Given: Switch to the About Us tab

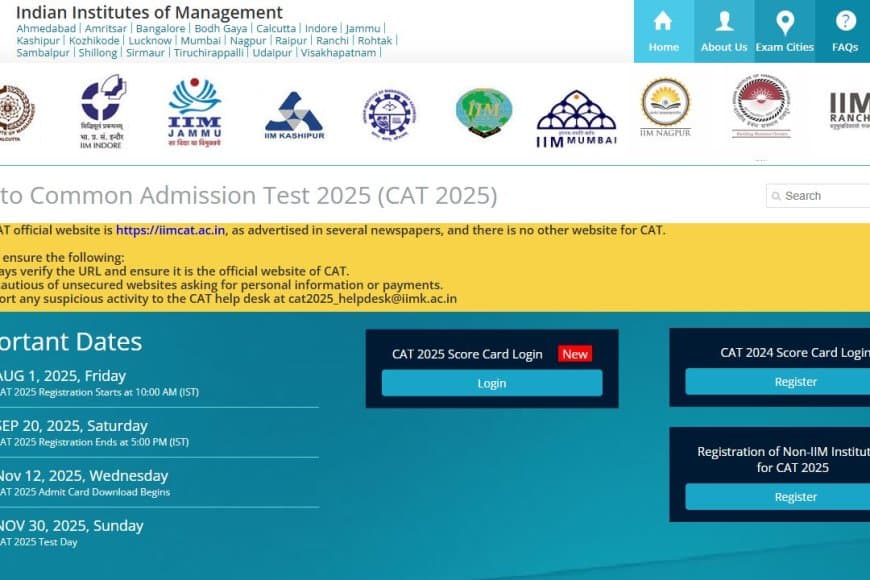Looking at the screenshot, I should point(723,30).
